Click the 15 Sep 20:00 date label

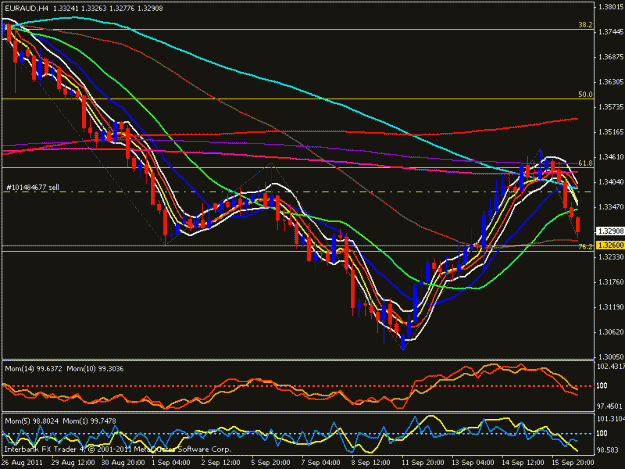[x=572, y=463]
